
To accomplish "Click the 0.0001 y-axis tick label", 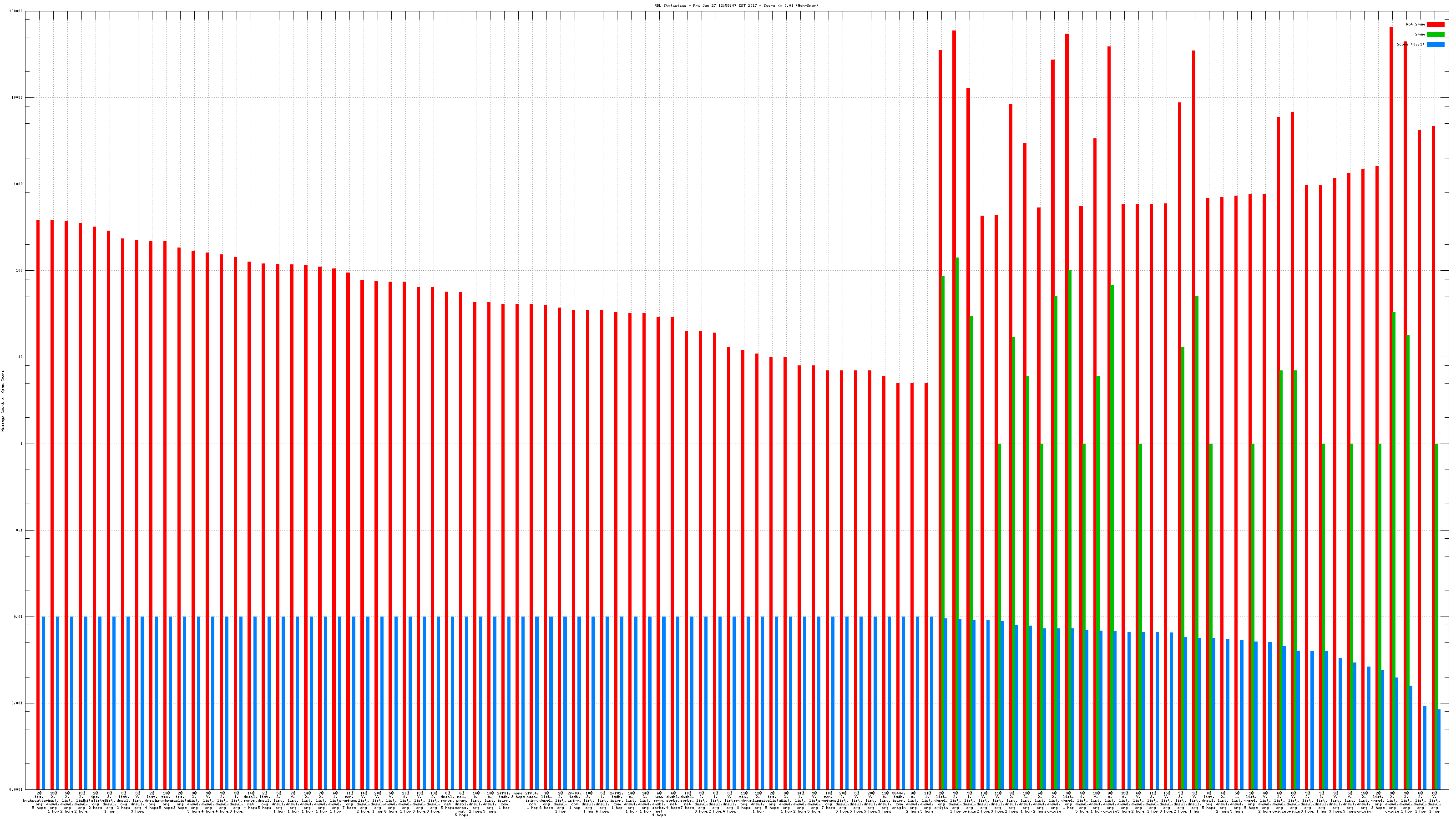I will 16,789.
